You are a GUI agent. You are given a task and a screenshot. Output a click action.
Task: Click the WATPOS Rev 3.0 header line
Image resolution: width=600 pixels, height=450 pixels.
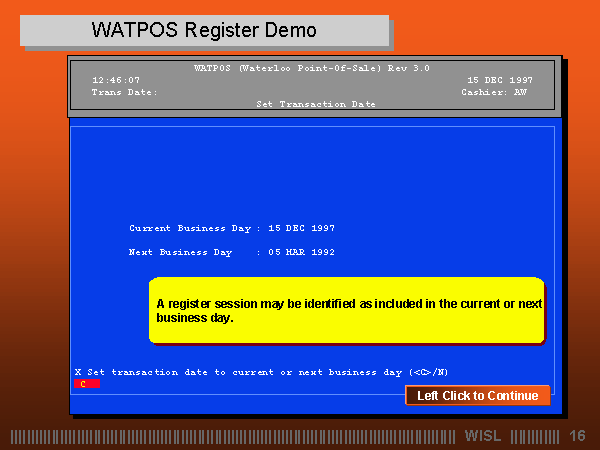click(311, 68)
